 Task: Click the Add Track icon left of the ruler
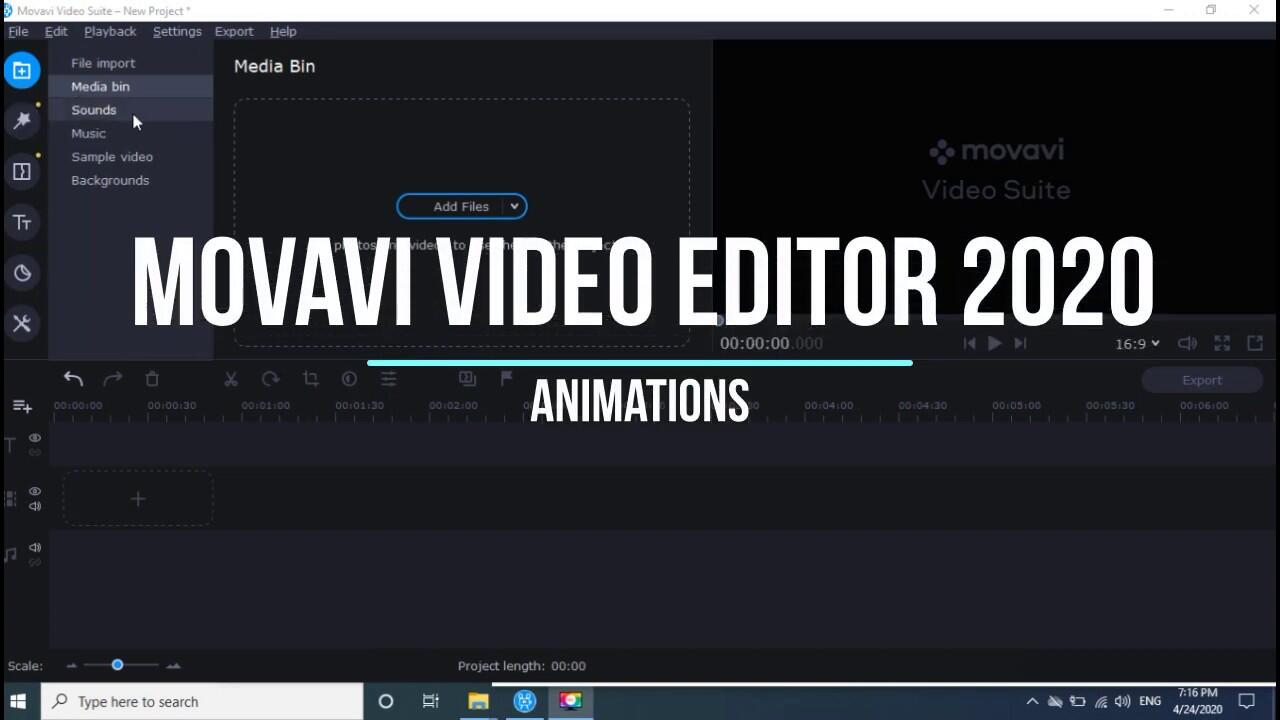point(22,406)
